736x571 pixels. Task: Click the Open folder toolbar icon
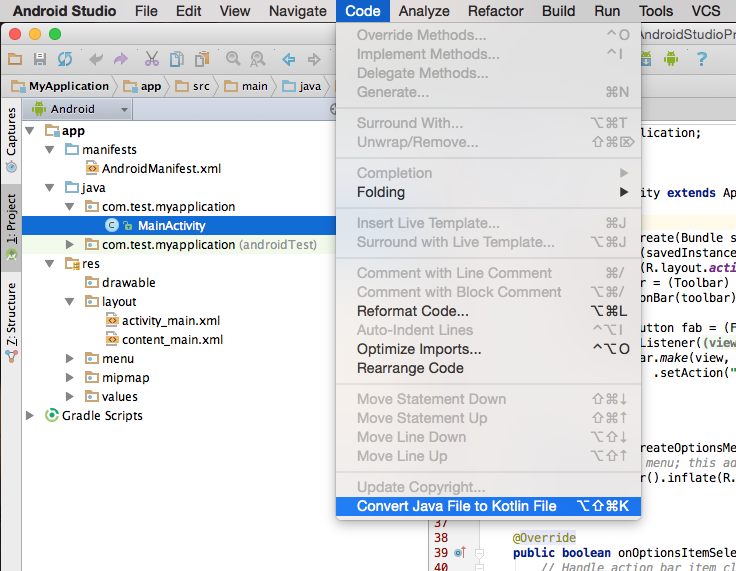coord(15,59)
